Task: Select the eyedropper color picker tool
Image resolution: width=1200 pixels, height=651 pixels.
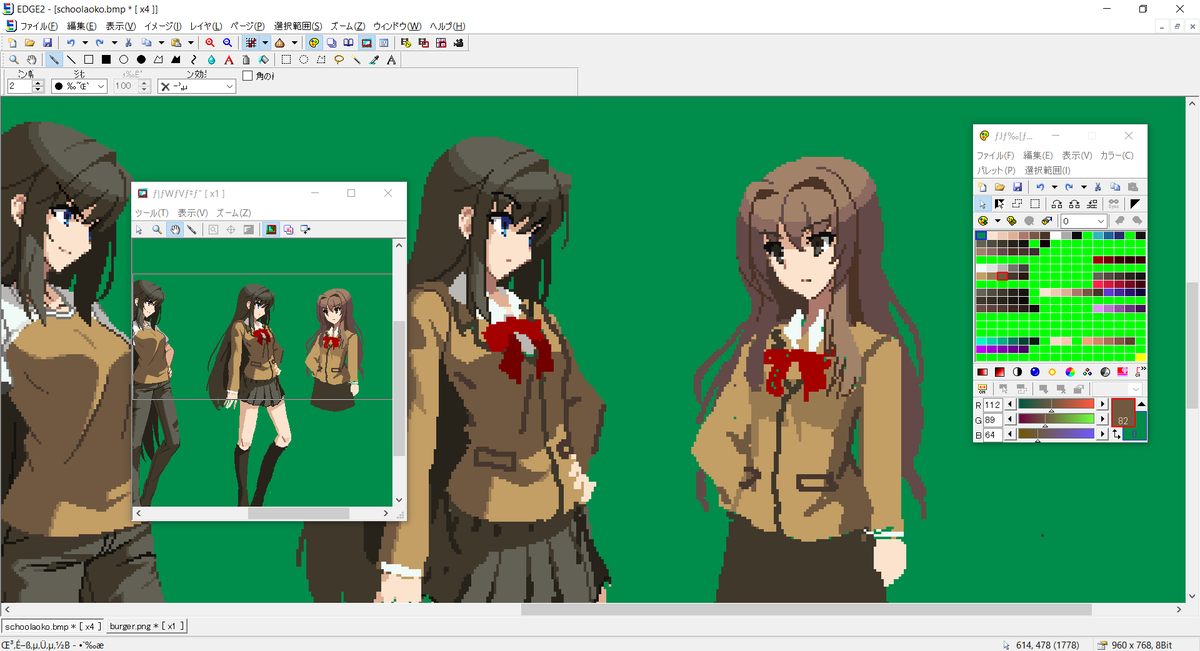Action: [x=374, y=60]
